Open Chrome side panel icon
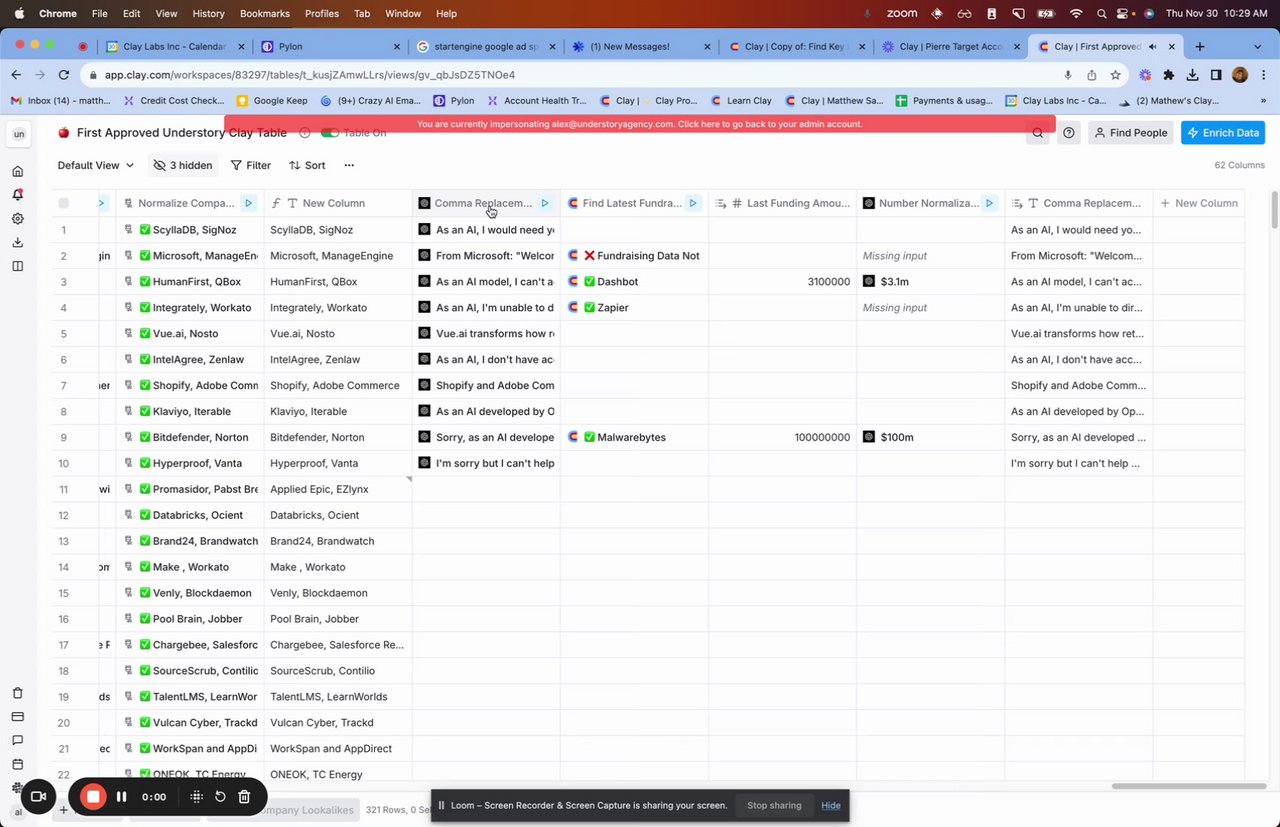Screen dimensions: 1280x827 coord(1216,75)
